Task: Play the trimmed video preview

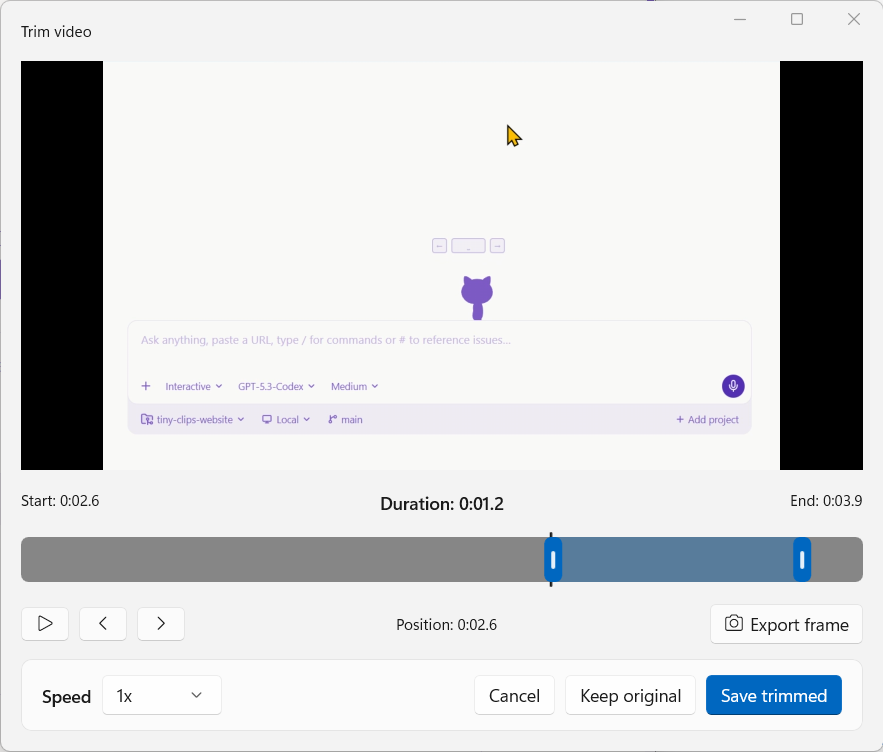Action: [x=45, y=624]
